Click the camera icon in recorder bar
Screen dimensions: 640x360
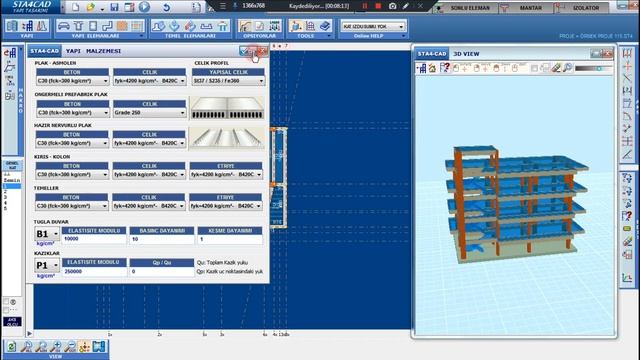point(392,6)
